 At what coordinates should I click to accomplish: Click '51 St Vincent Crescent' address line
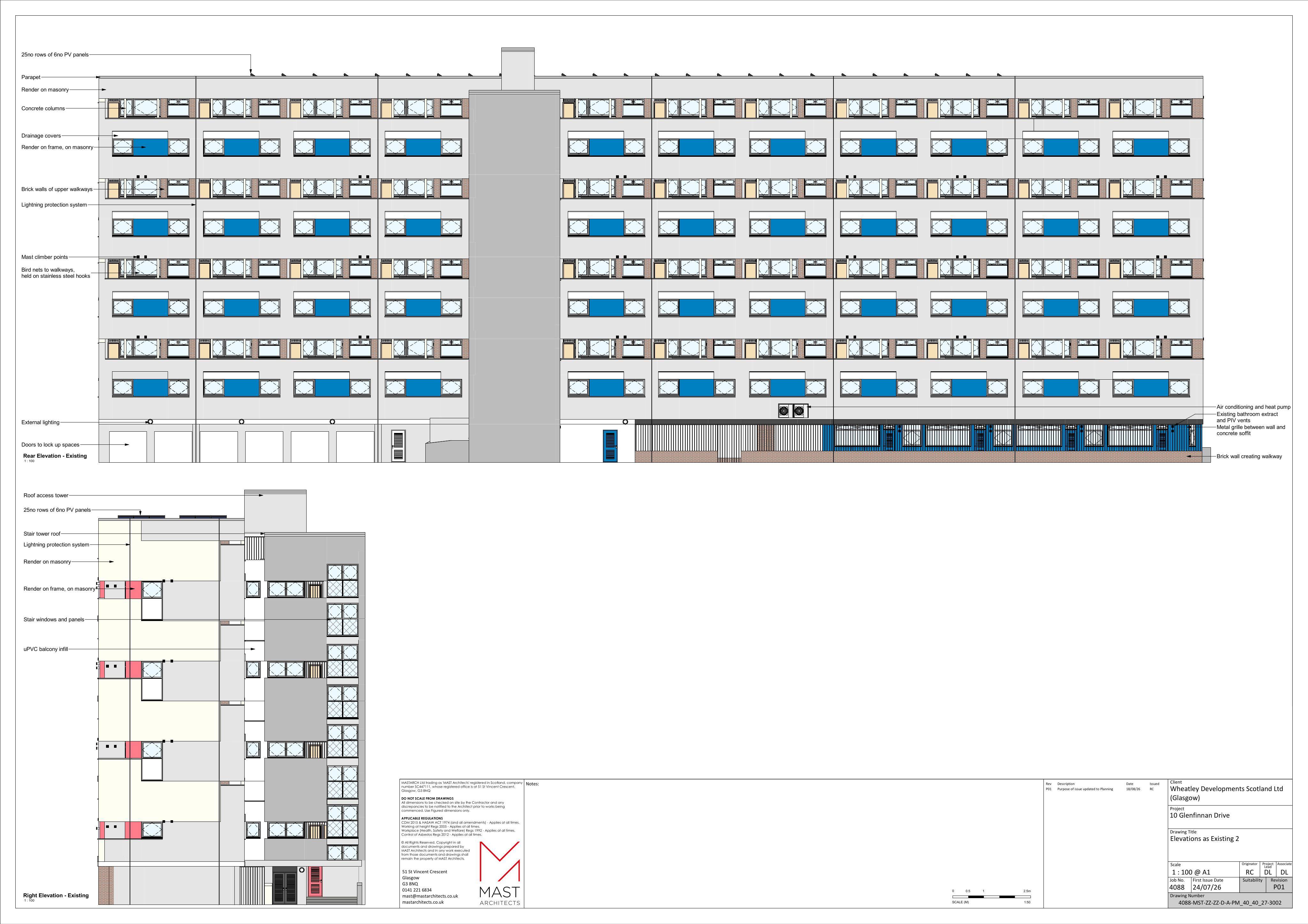click(424, 872)
